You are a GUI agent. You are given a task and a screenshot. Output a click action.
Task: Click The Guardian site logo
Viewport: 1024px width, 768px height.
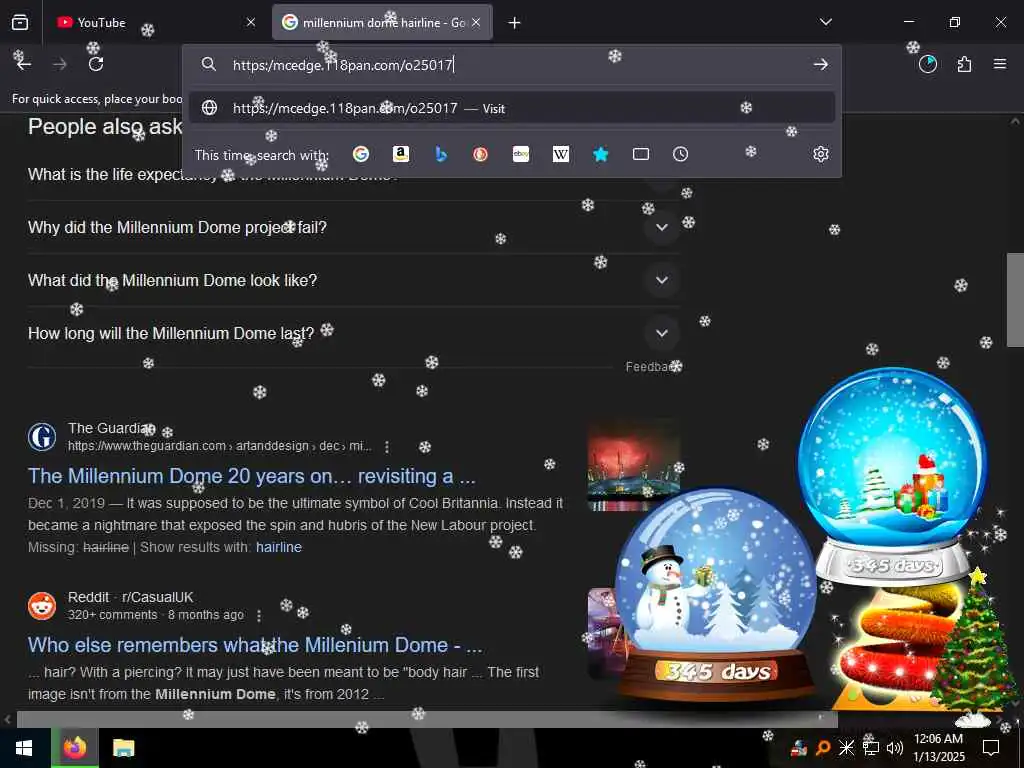[42, 437]
